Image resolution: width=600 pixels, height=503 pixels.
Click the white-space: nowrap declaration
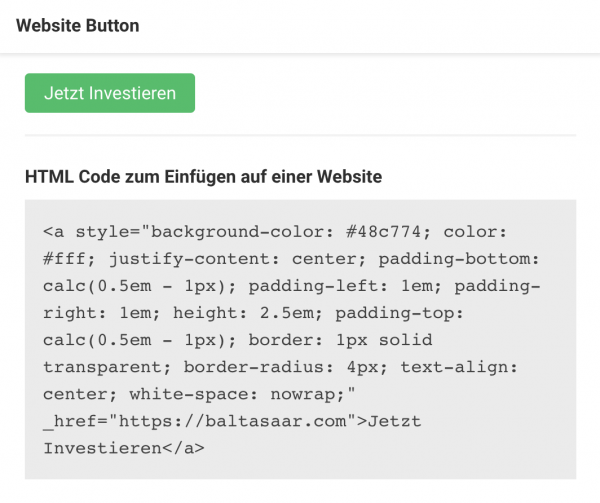236,394
